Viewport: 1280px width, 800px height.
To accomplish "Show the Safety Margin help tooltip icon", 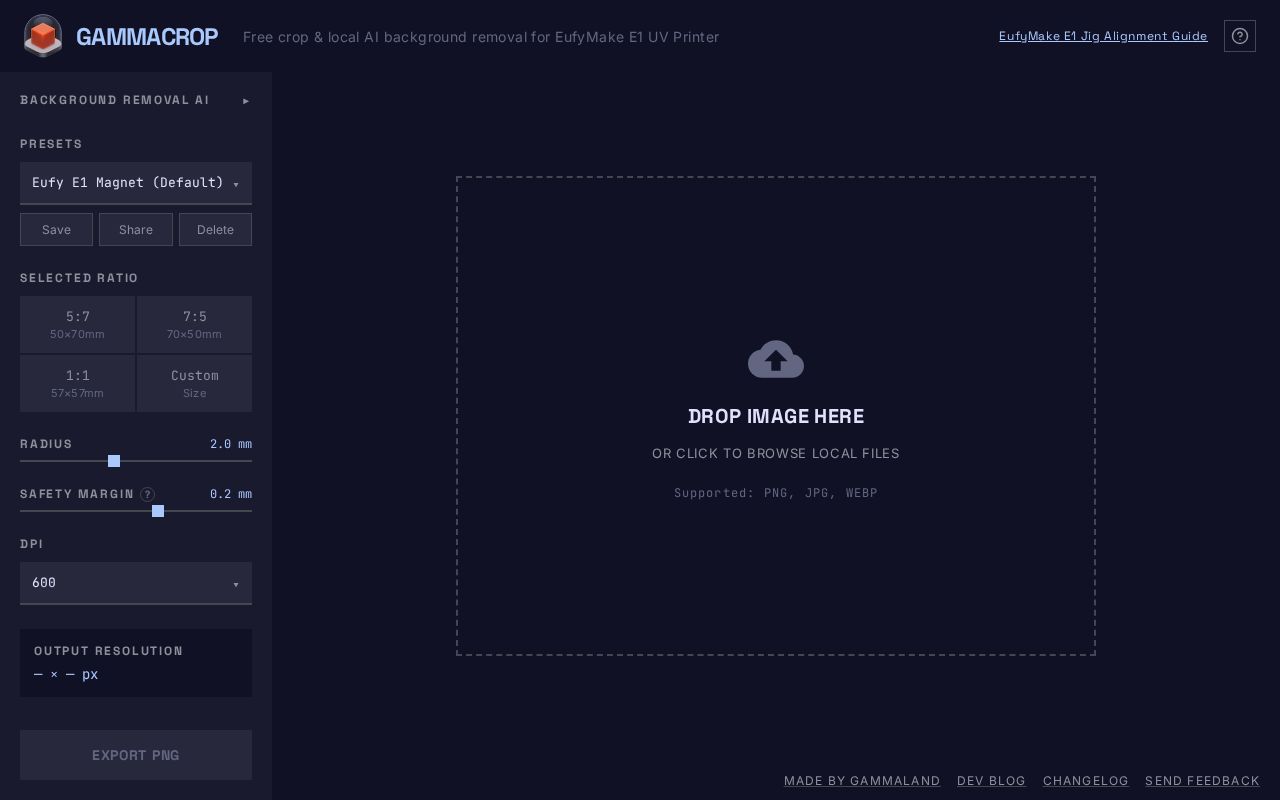I will click(x=147, y=494).
